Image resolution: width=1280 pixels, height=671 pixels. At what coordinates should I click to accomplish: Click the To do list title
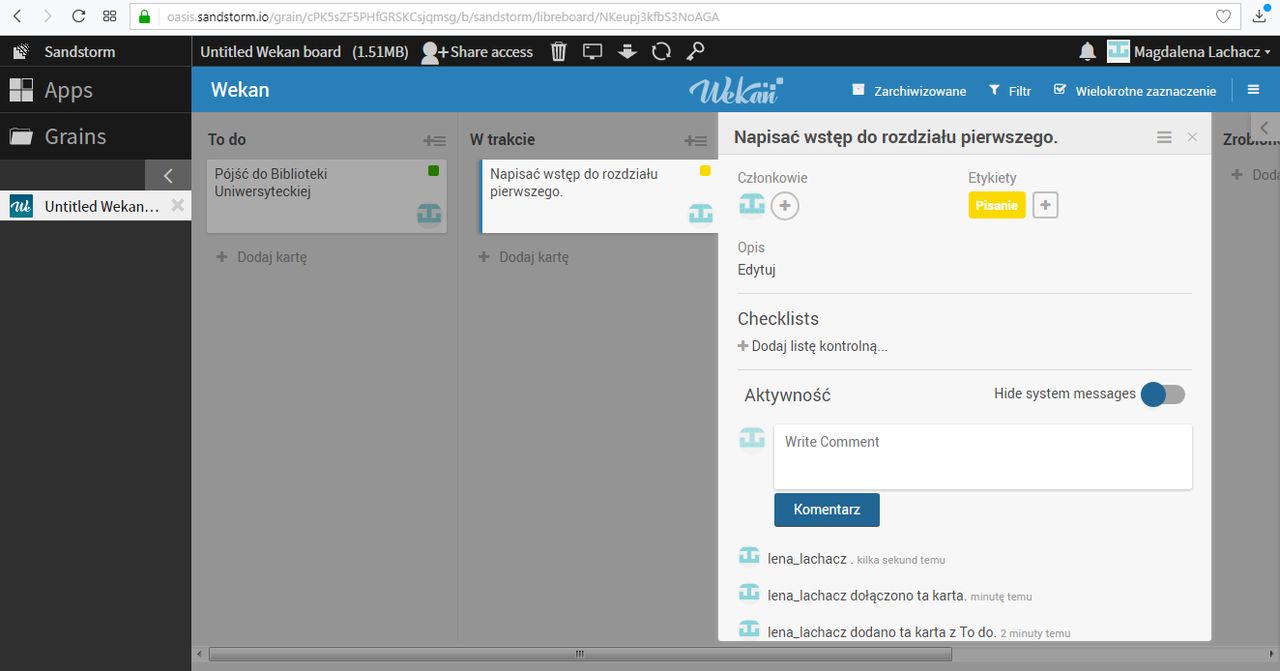tap(227, 139)
